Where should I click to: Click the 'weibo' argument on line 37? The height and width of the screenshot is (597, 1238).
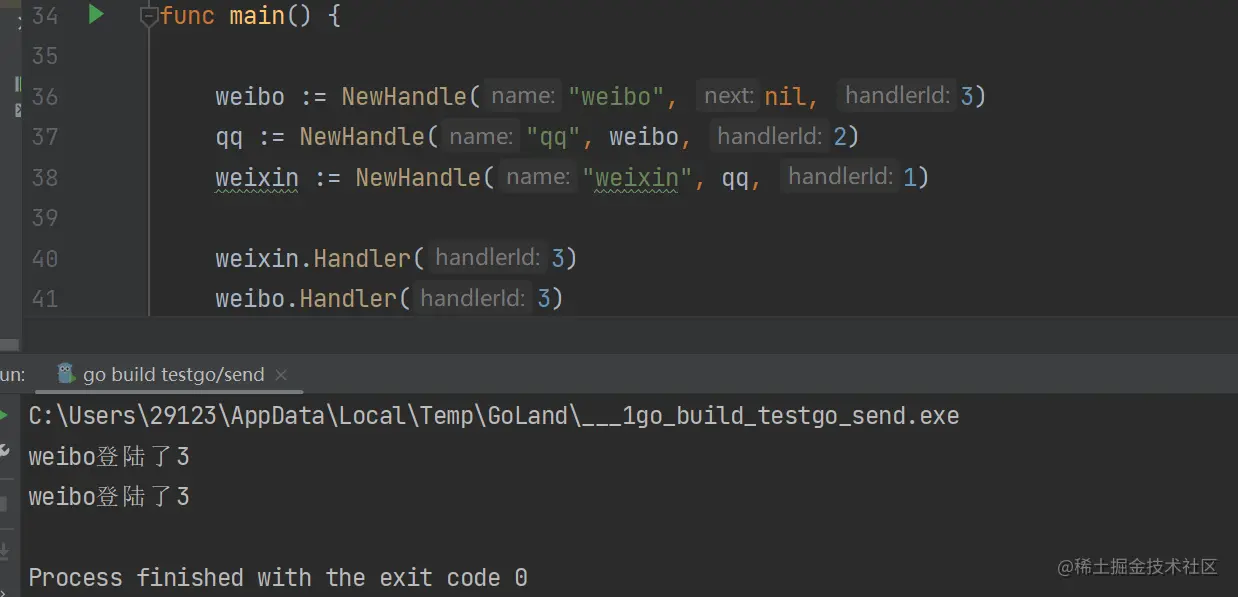point(644,137)
